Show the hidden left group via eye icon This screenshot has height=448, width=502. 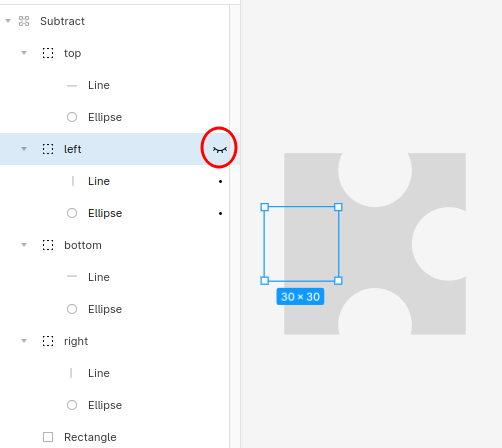[220, 150]
